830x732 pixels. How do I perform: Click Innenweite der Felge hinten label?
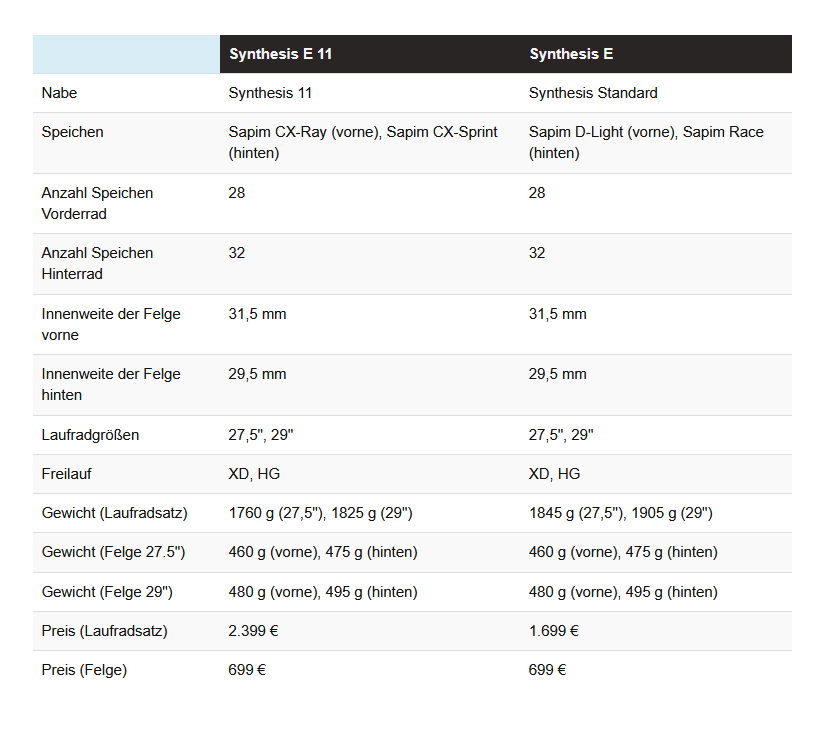coord(111,384)
